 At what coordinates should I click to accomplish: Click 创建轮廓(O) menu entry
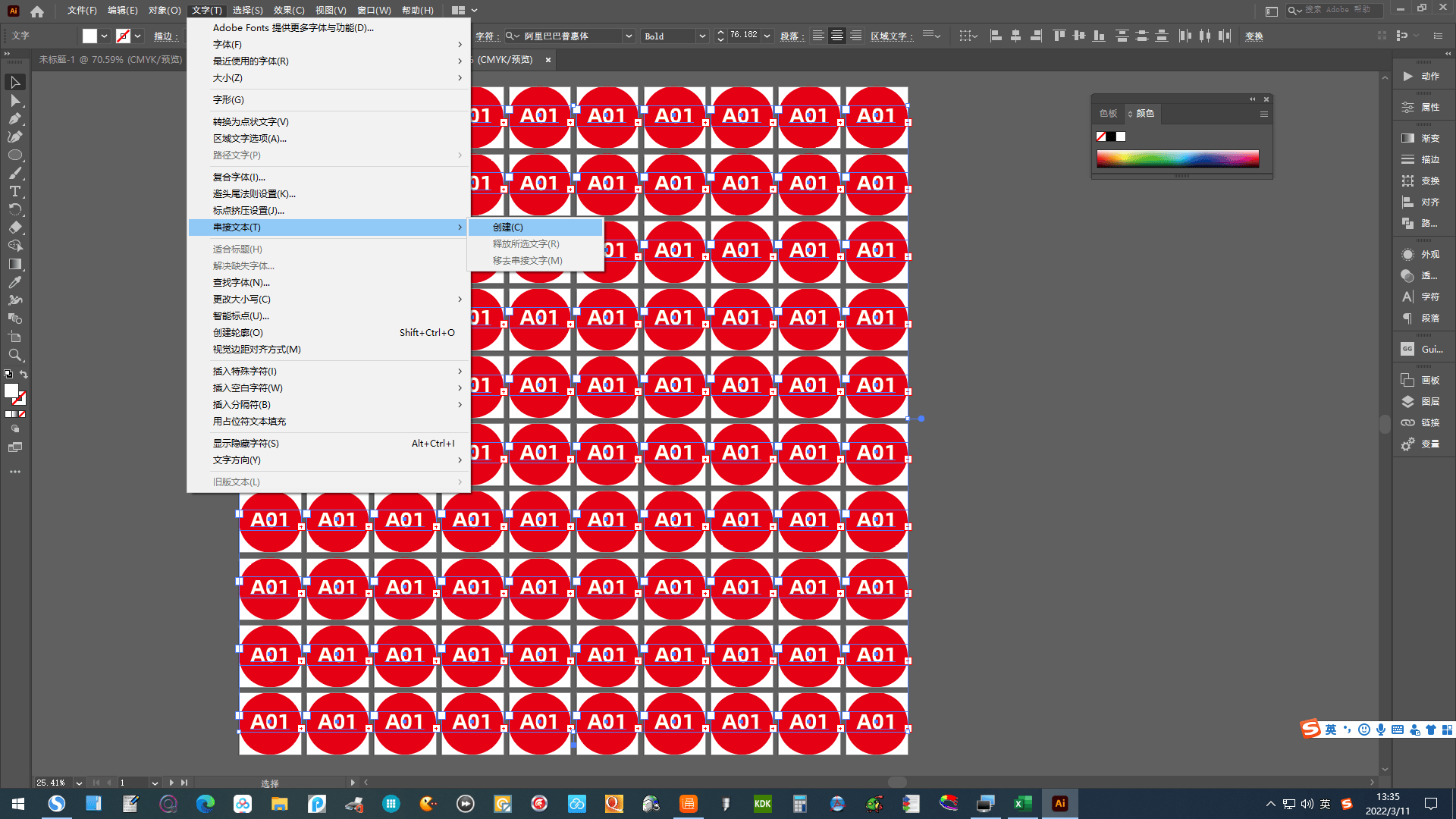238,332
